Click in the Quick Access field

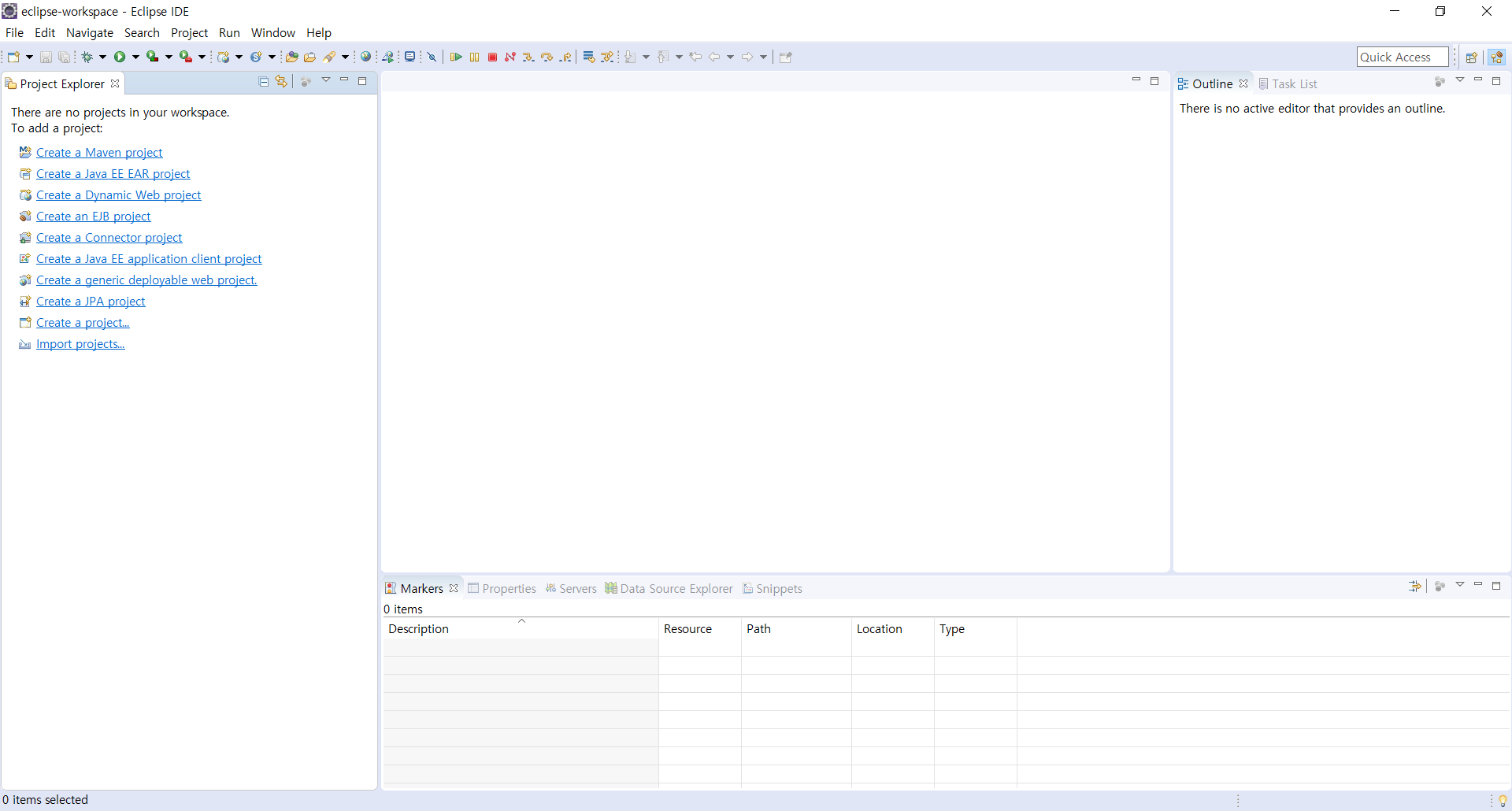[x=1403, y=57]
